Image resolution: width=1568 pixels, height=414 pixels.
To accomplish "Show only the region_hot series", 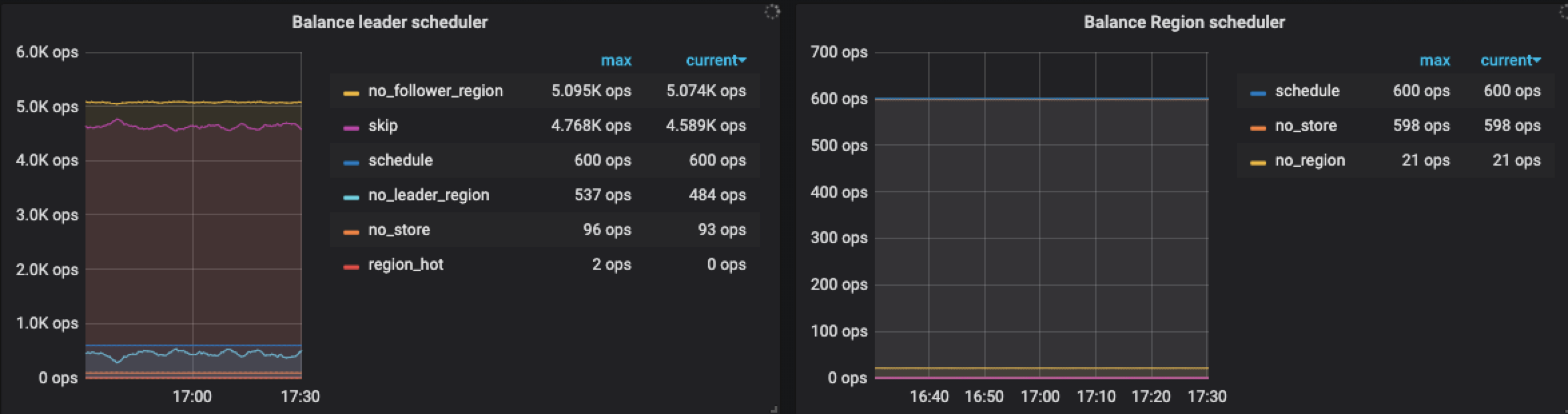I will tap(405, 264).
